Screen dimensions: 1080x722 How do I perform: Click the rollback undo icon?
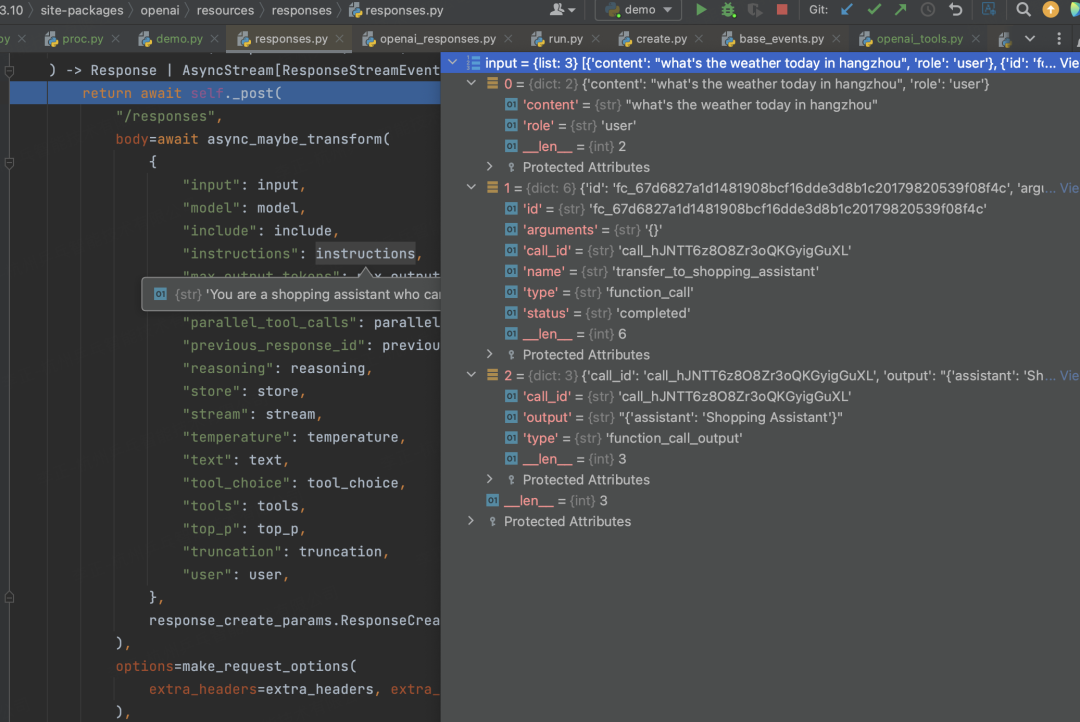955,10
